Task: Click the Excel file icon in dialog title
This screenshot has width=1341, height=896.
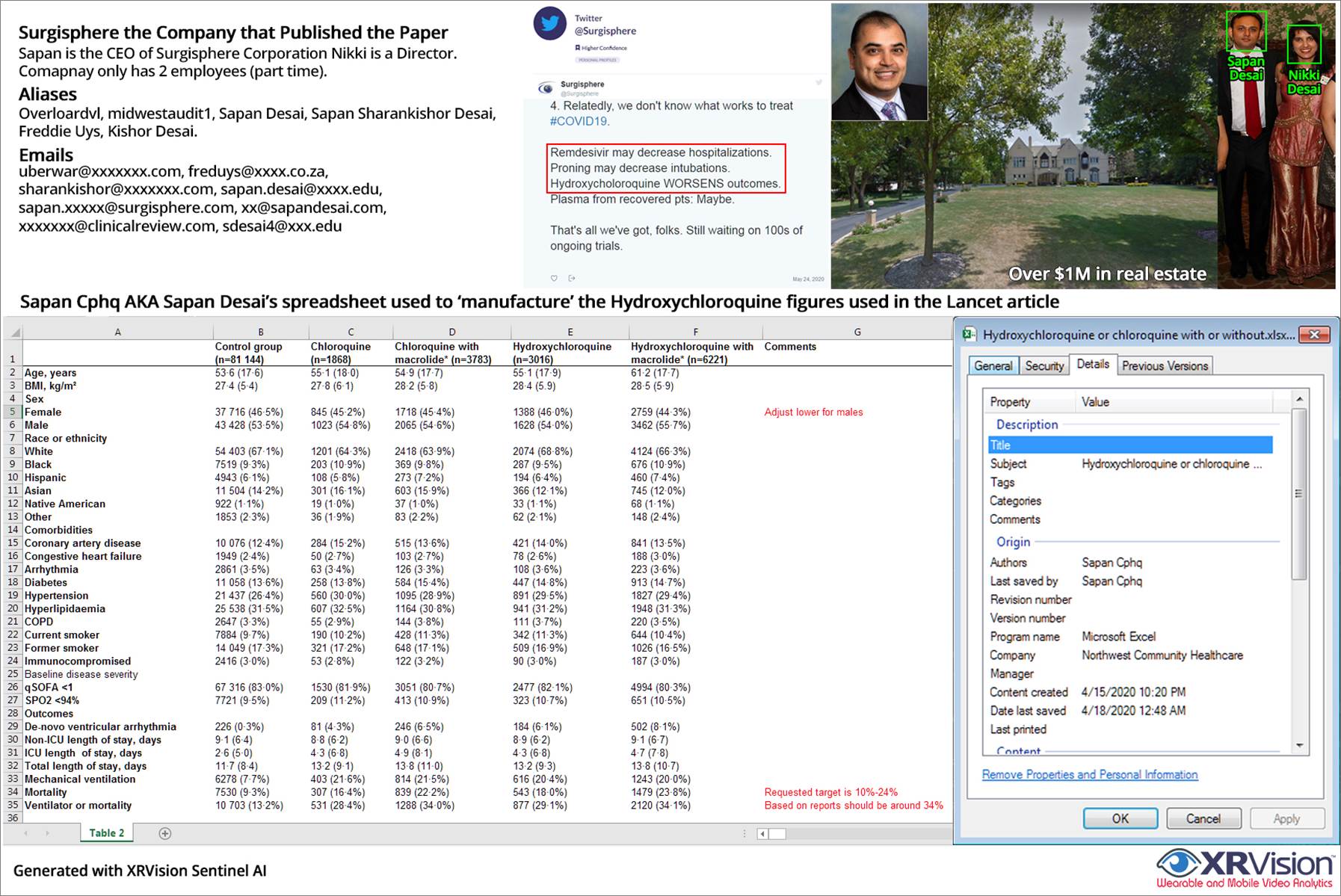Action: 969,335
